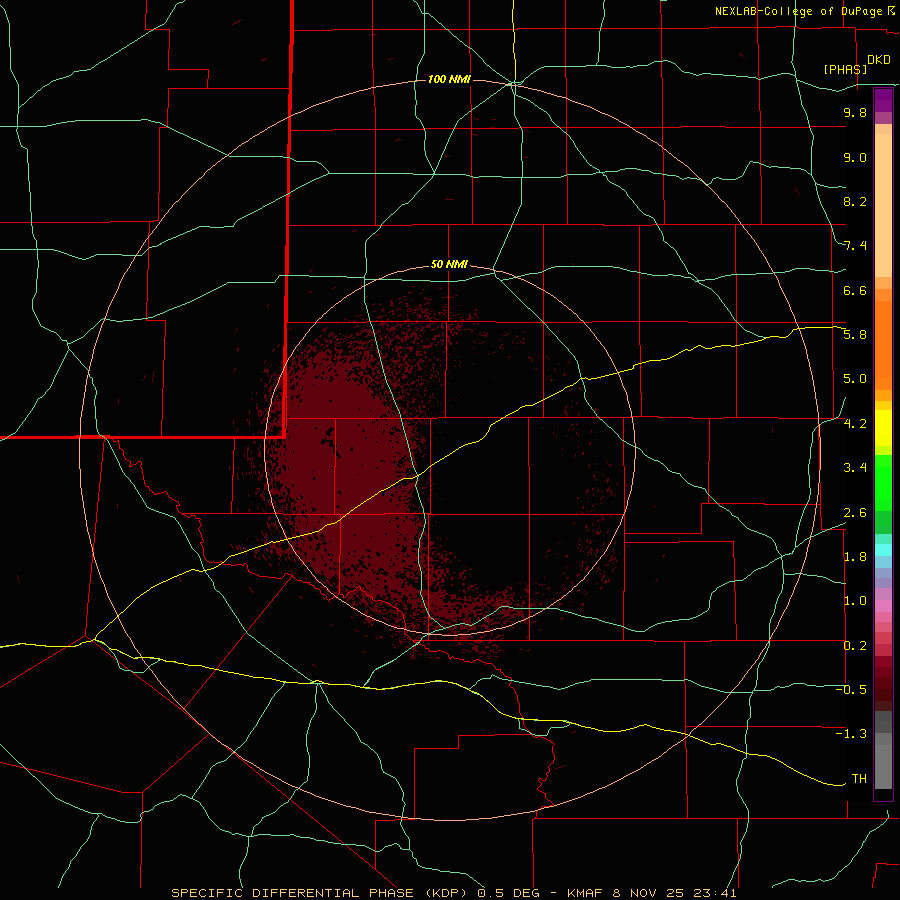Click the 0.5 DEG elevation text

509,893
